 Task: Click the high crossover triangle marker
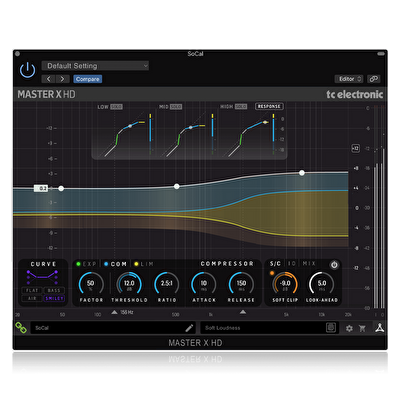click(x=243, y=312)
